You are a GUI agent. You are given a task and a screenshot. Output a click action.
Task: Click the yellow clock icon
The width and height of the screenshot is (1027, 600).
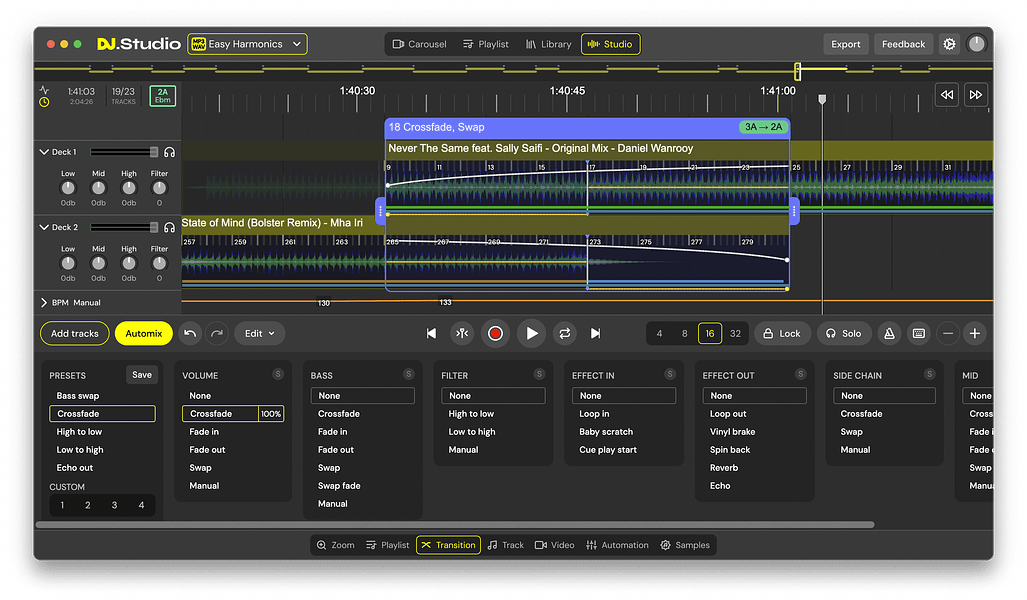(x=44, y=102)
